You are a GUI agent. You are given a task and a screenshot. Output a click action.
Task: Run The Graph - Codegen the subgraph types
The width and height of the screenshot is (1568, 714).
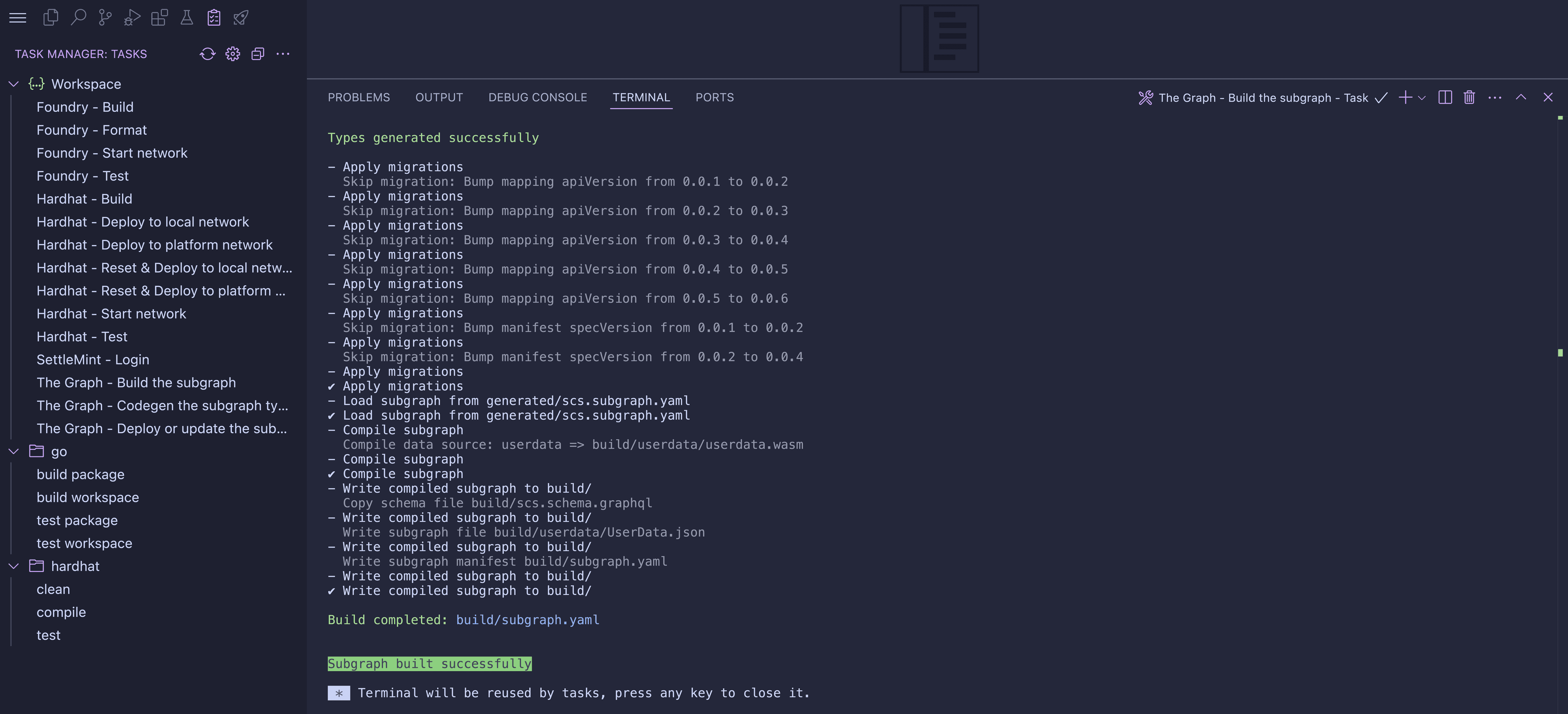(162, 406)
